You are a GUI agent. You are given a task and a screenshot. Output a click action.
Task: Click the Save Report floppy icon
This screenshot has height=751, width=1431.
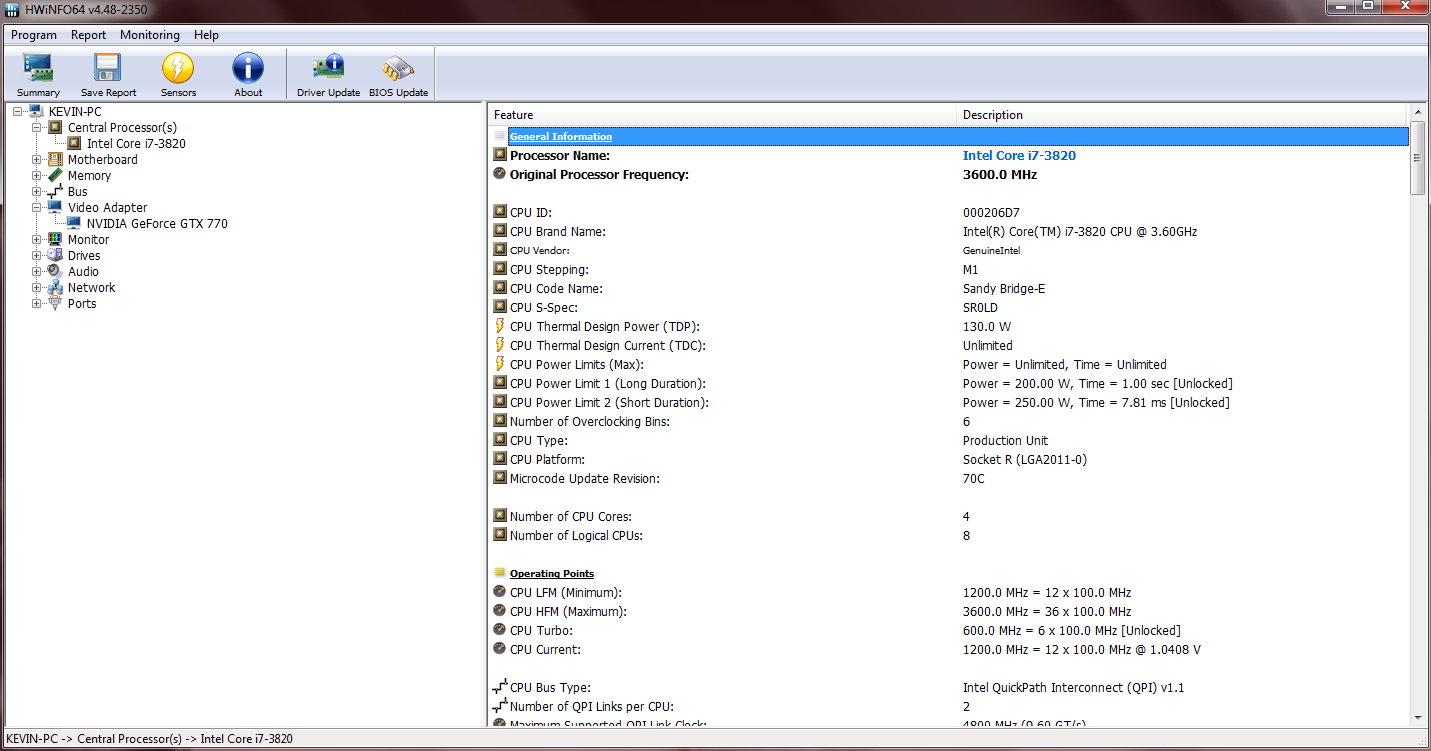coord(108,68)
